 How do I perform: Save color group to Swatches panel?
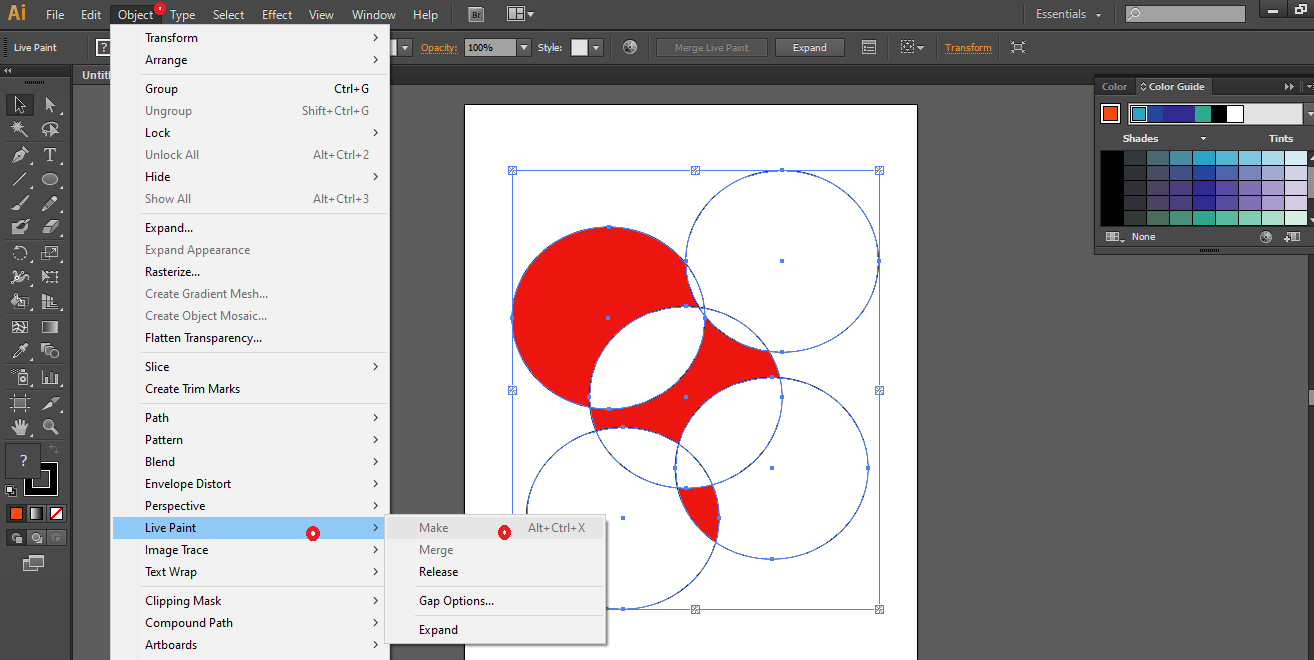point(1292,237)
